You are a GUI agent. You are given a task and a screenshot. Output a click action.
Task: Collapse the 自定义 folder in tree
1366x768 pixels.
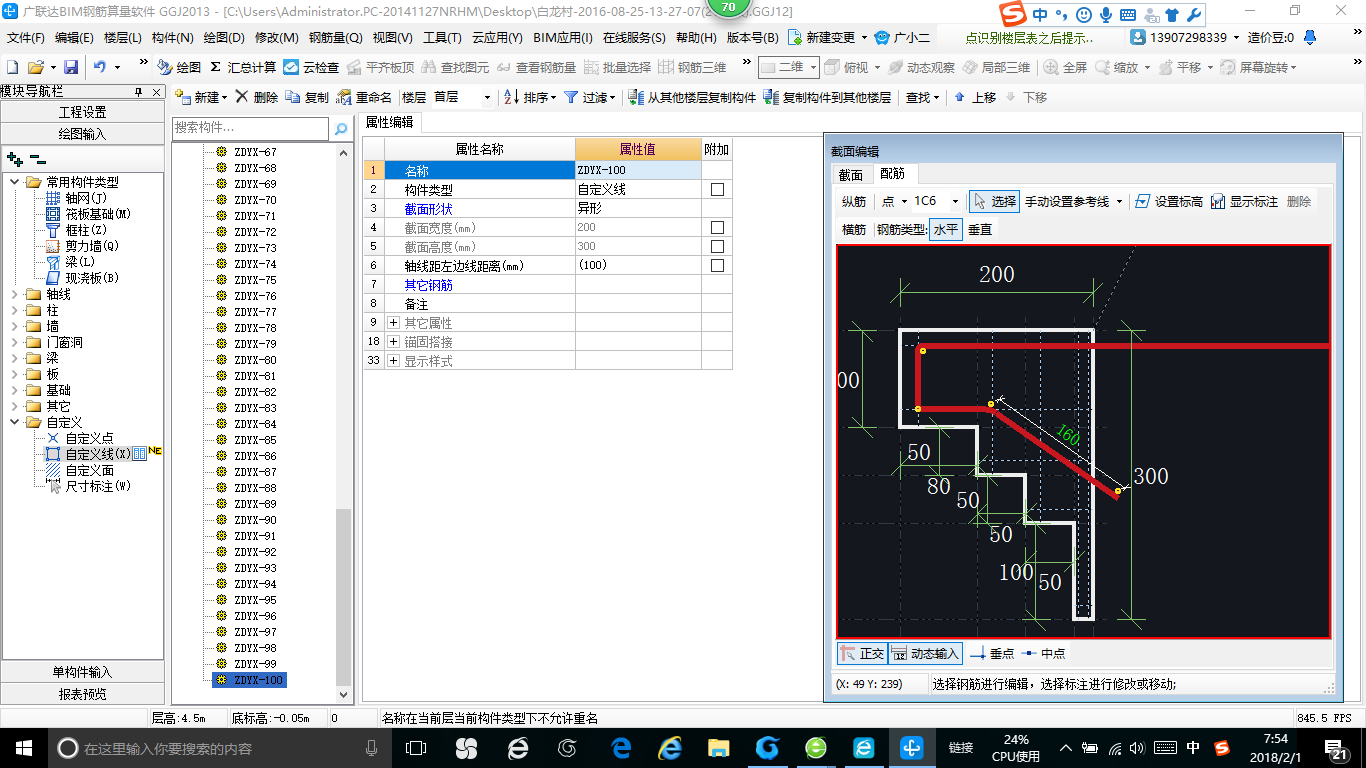(x=15, y=422)
